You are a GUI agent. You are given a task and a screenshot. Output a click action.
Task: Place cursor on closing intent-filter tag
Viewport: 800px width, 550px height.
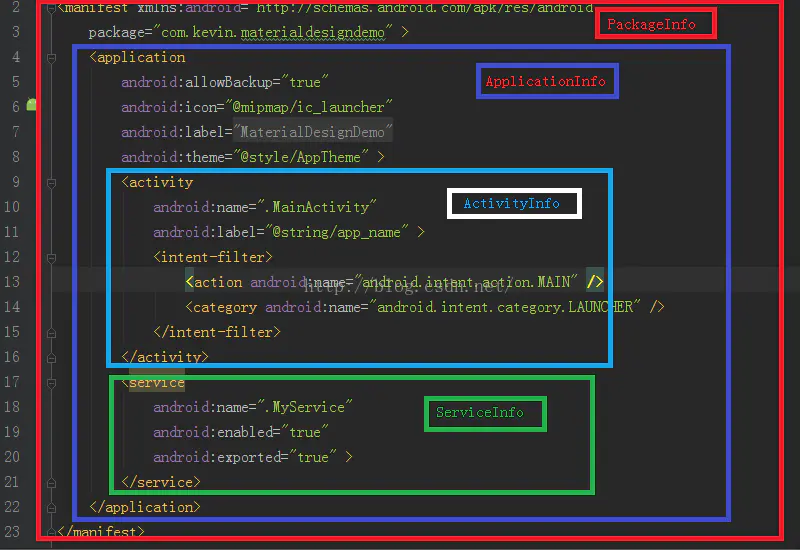pyautogui.click(x=217, y=332)
